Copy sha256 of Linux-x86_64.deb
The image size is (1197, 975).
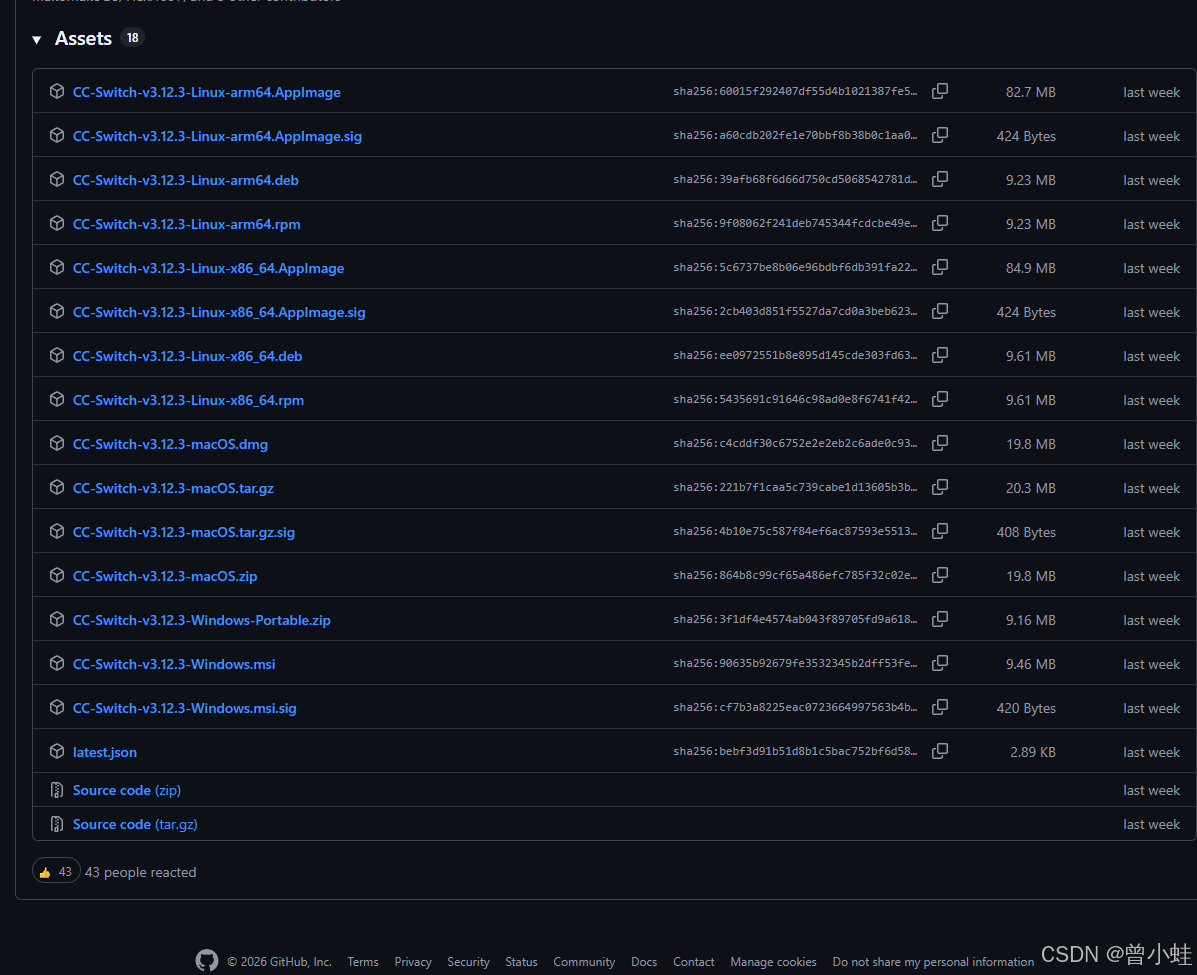940,355
